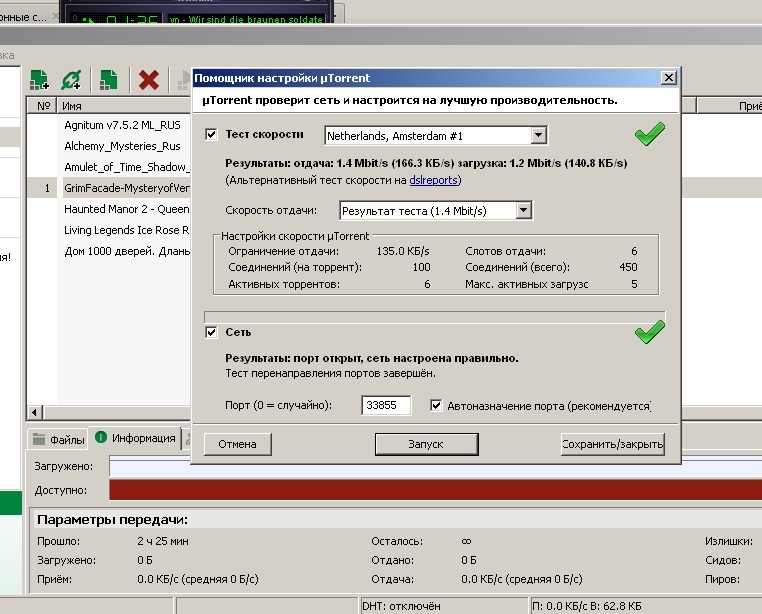Click the Загружено progress bar
Image resolution: width=762 pixels, height=614 pixels.
coord(435,467)
